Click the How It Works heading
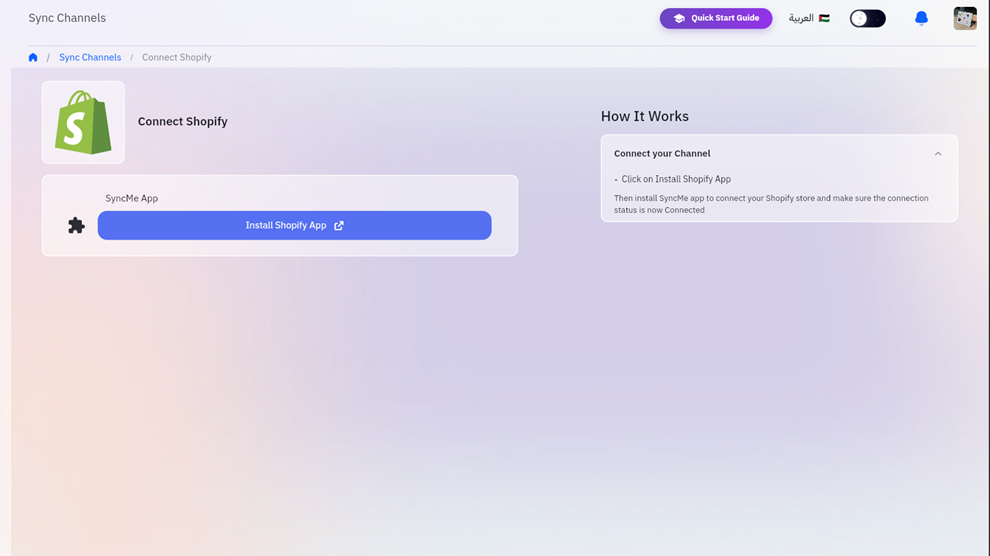The image size is (990, 556). pyautogui.click(x=644, y=116)
